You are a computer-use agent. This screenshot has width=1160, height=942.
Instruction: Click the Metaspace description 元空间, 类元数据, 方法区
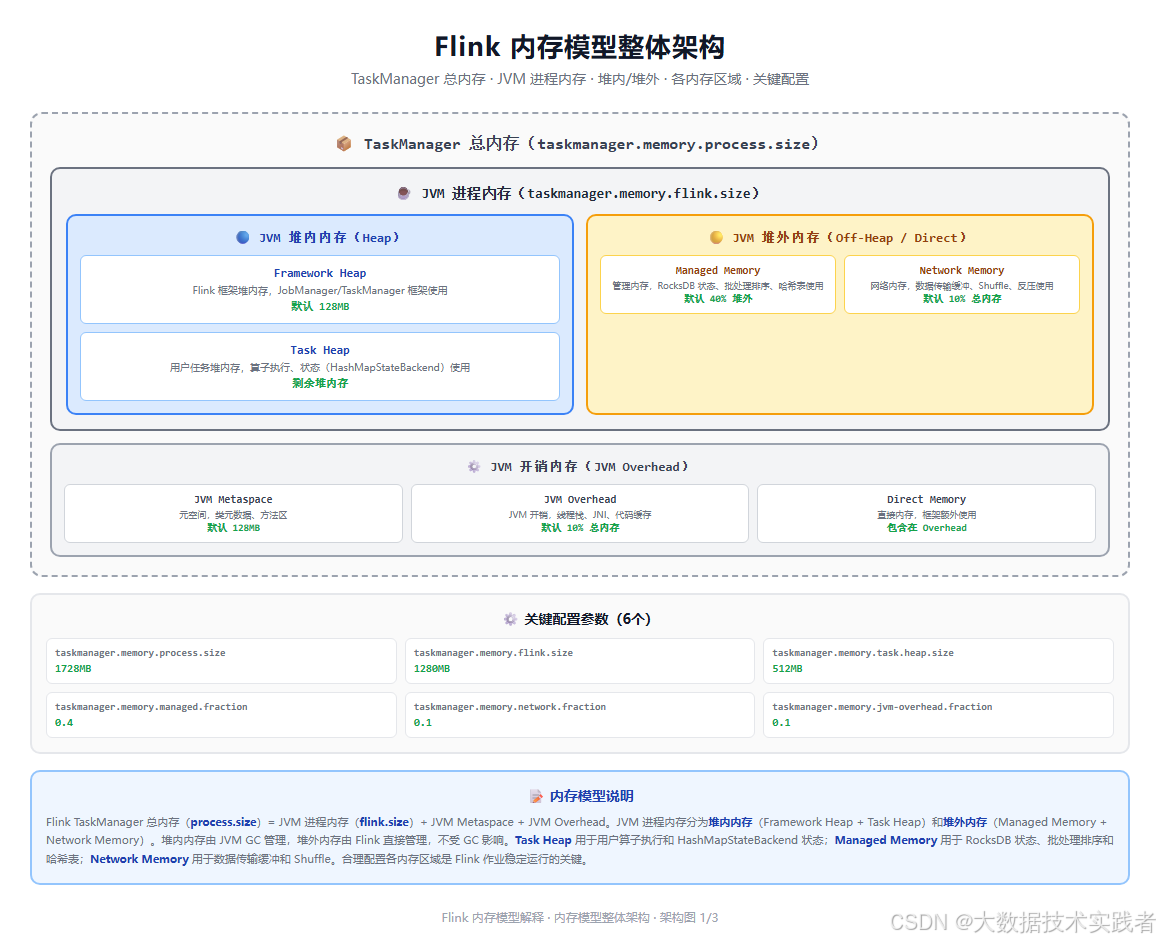point(233,515)
